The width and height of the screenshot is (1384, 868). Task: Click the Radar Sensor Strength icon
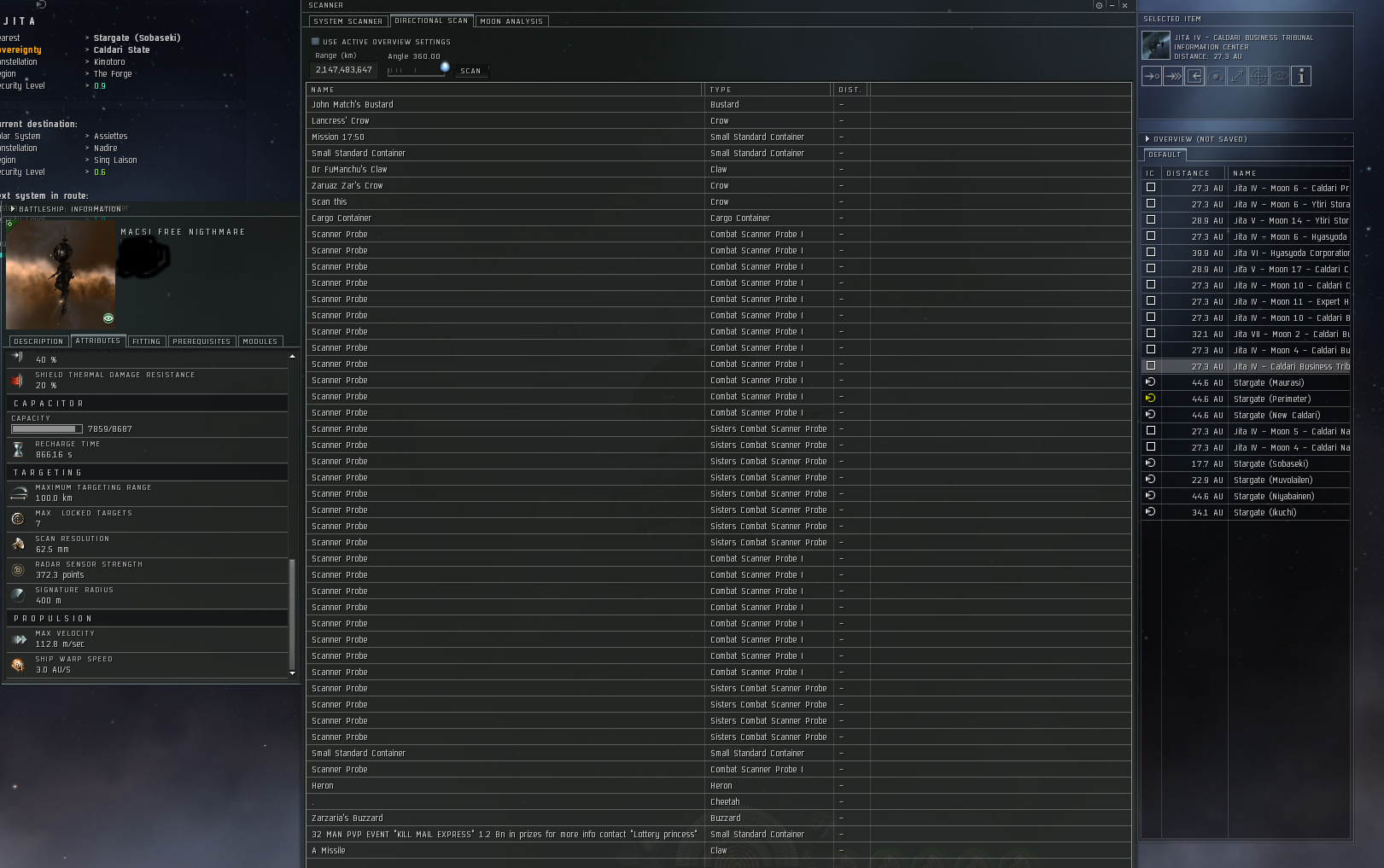point(18,570)
